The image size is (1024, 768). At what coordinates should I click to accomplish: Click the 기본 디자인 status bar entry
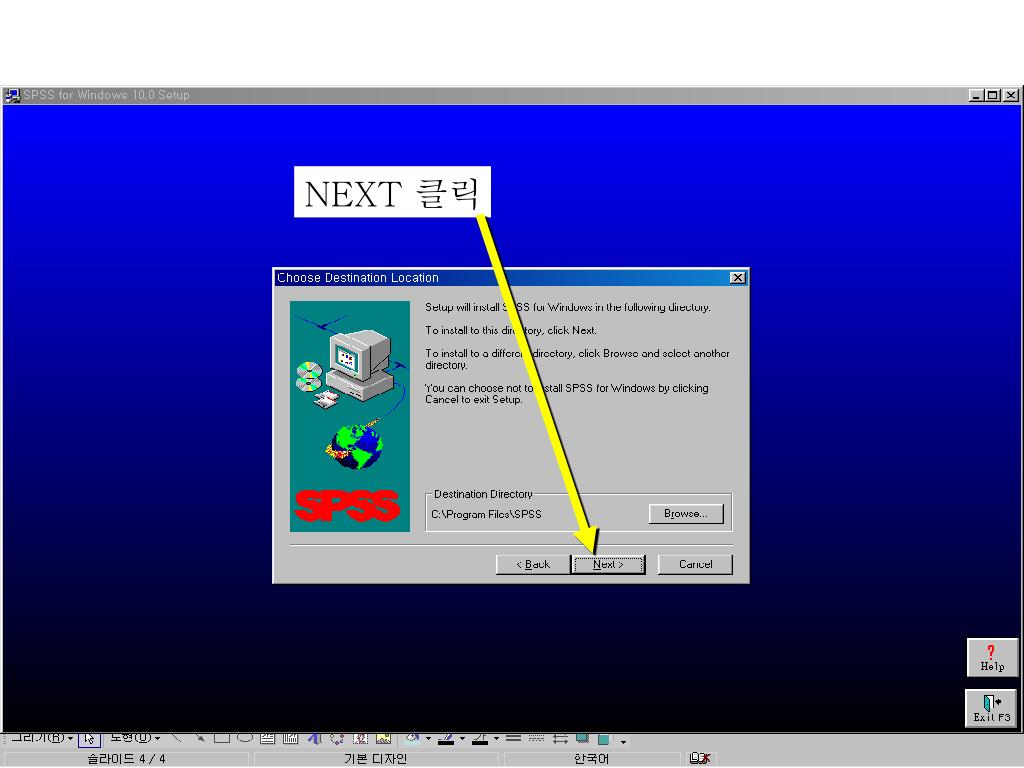376,759
